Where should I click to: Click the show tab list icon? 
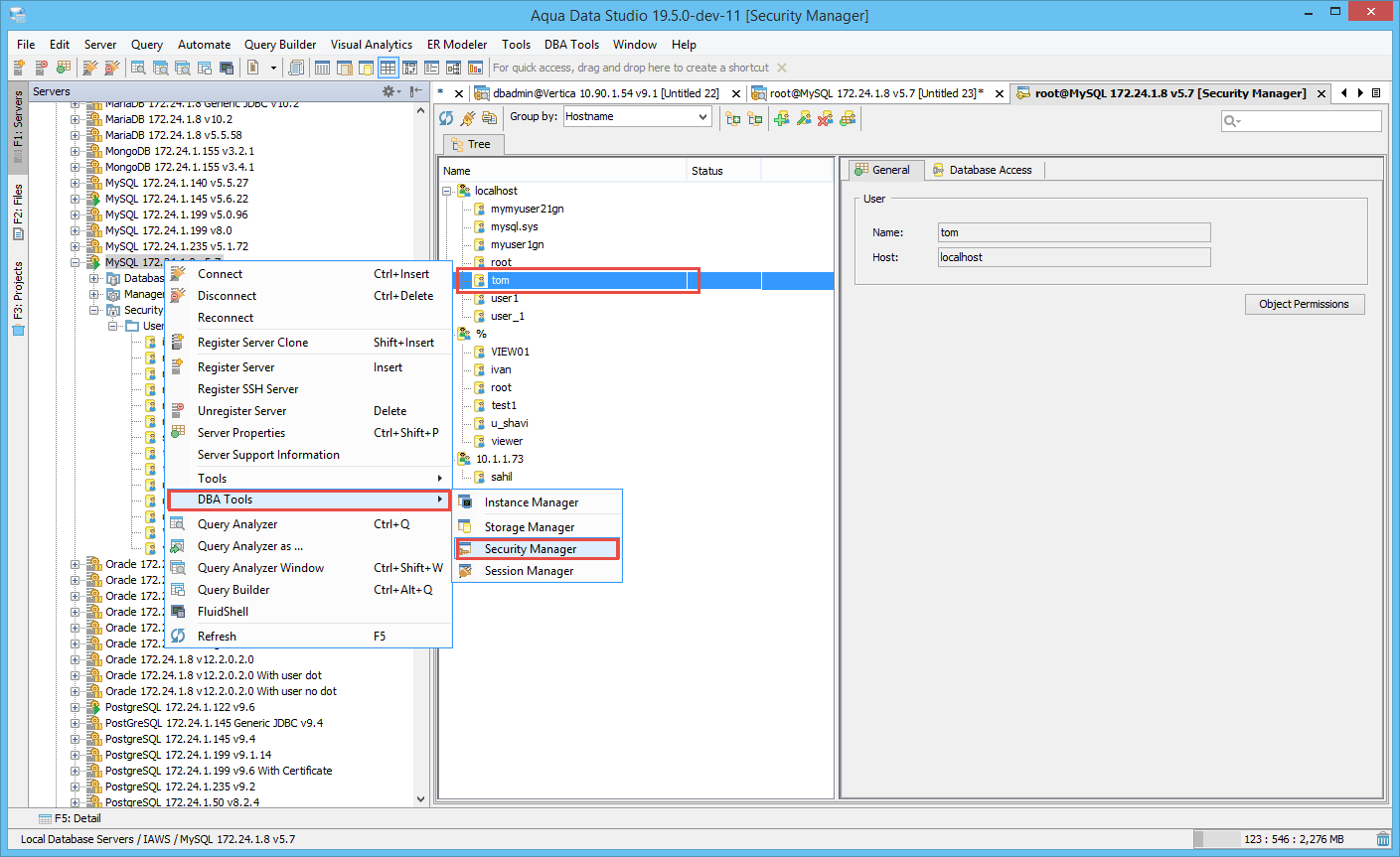[x=1376, y=92]
